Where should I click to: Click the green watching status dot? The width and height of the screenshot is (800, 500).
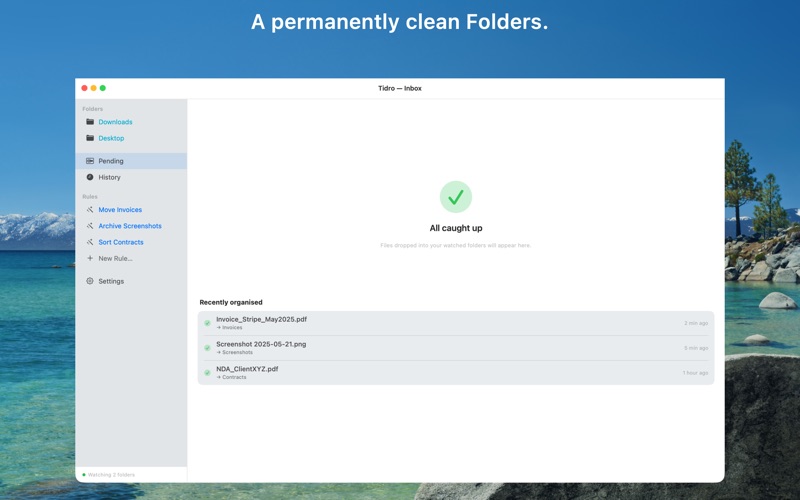[x=84, y=475]
